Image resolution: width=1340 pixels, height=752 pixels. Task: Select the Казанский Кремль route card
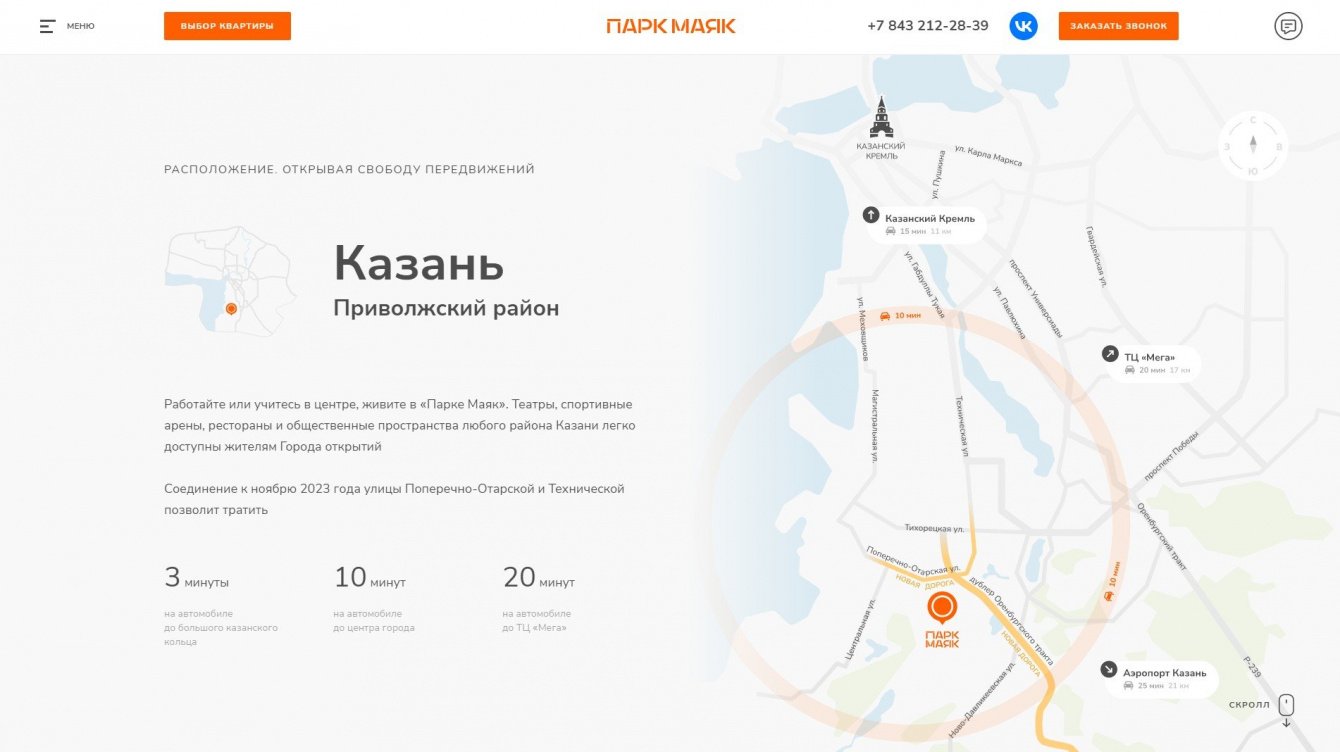[x=924, y=224]
